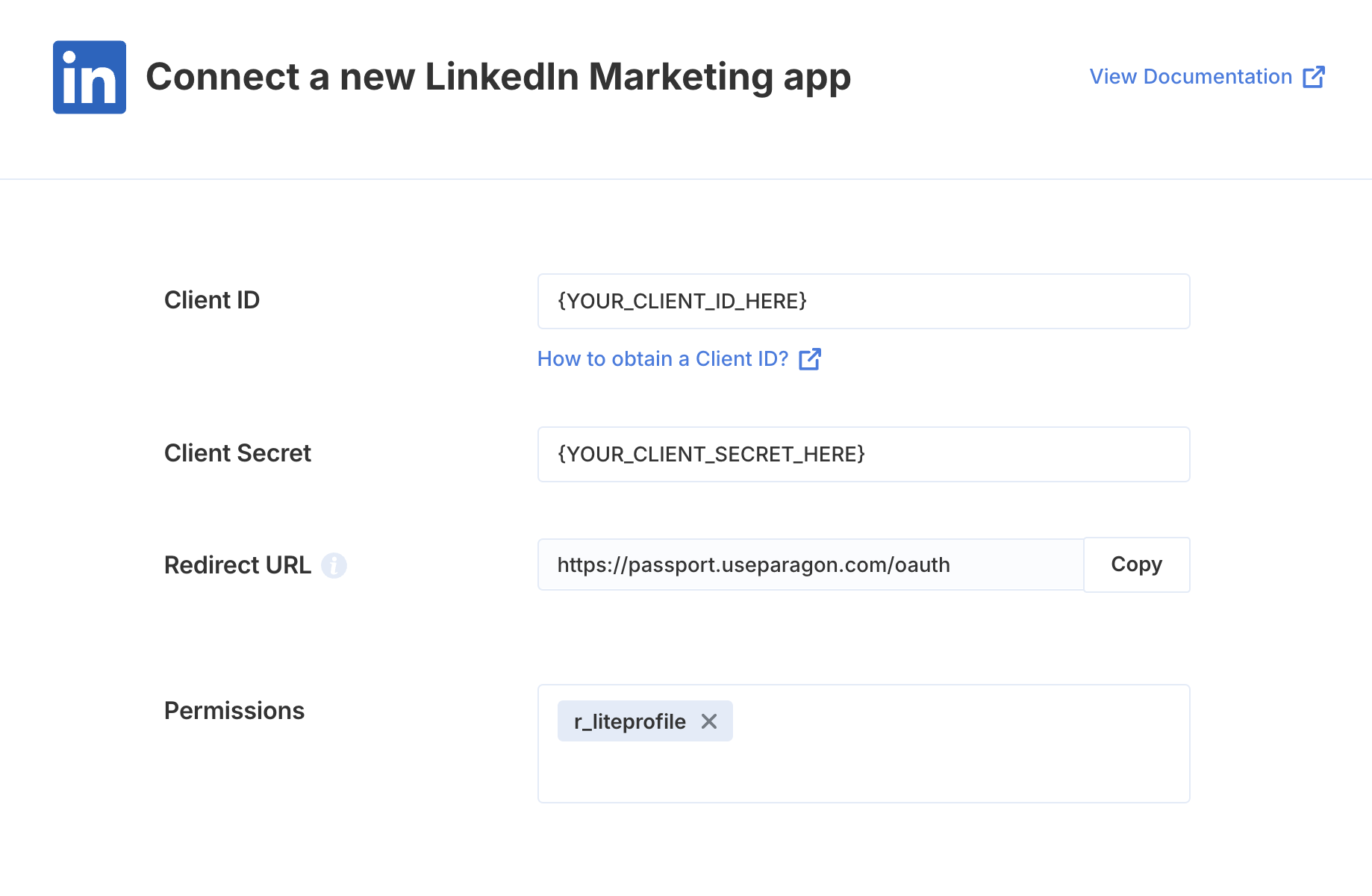
Task: Click the Client Secret label
Action: click(237, 453)
